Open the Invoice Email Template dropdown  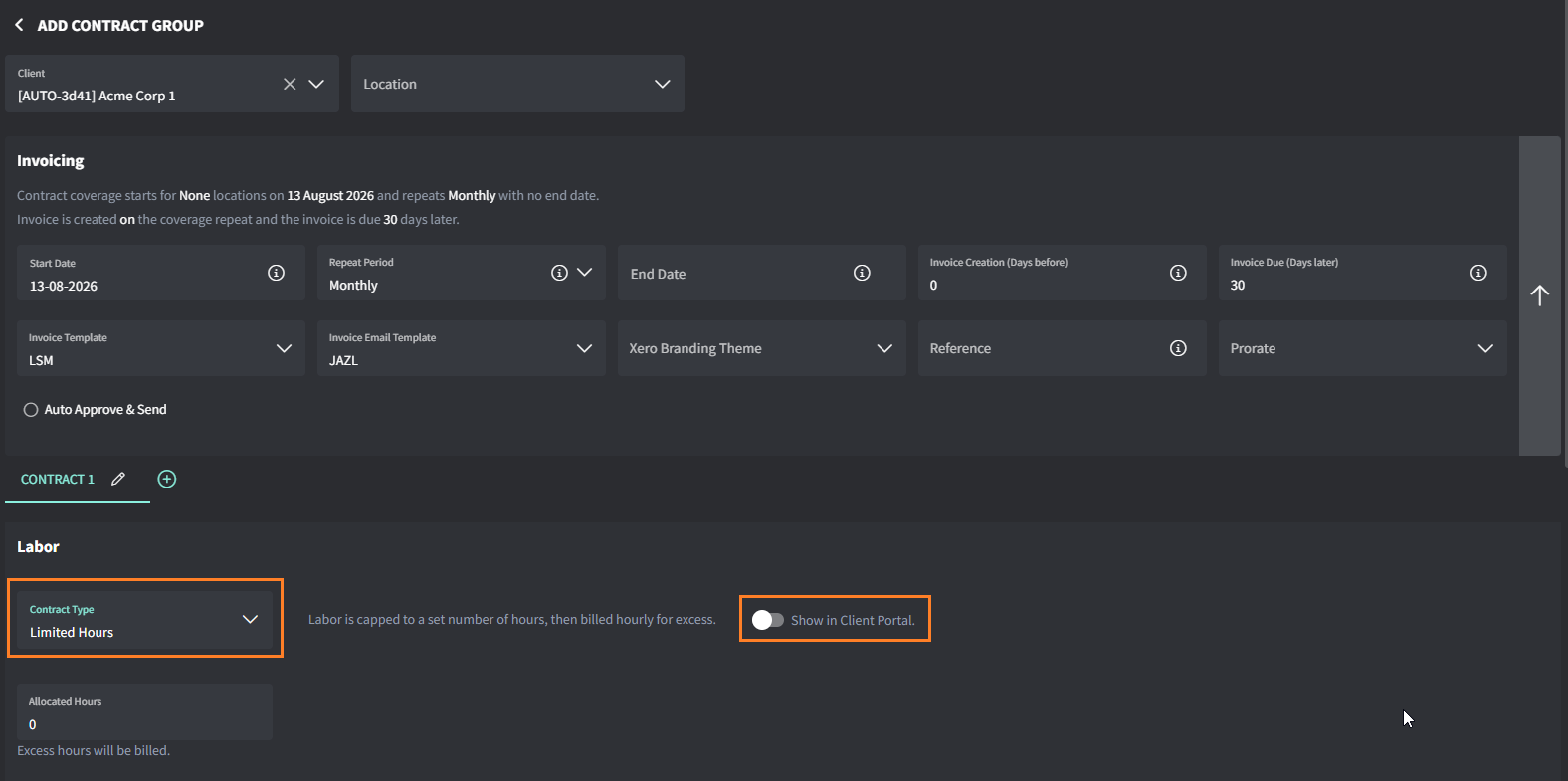click(x=462, y=348)
